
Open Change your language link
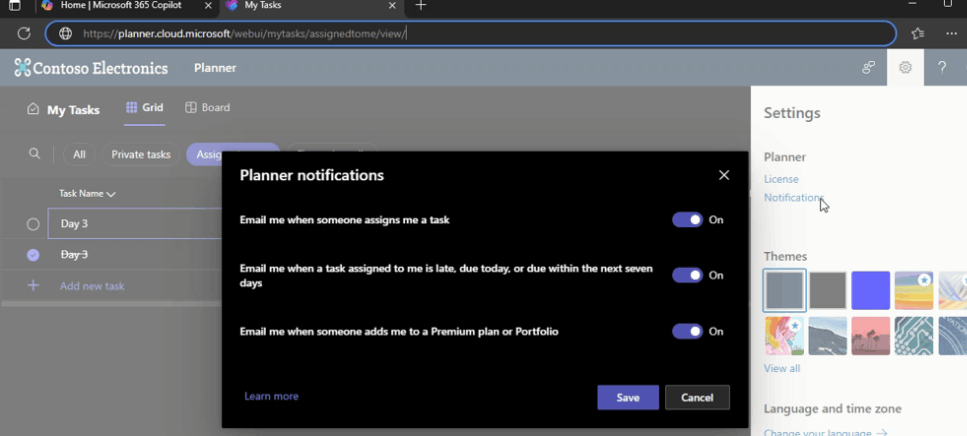tap(825, 432)
